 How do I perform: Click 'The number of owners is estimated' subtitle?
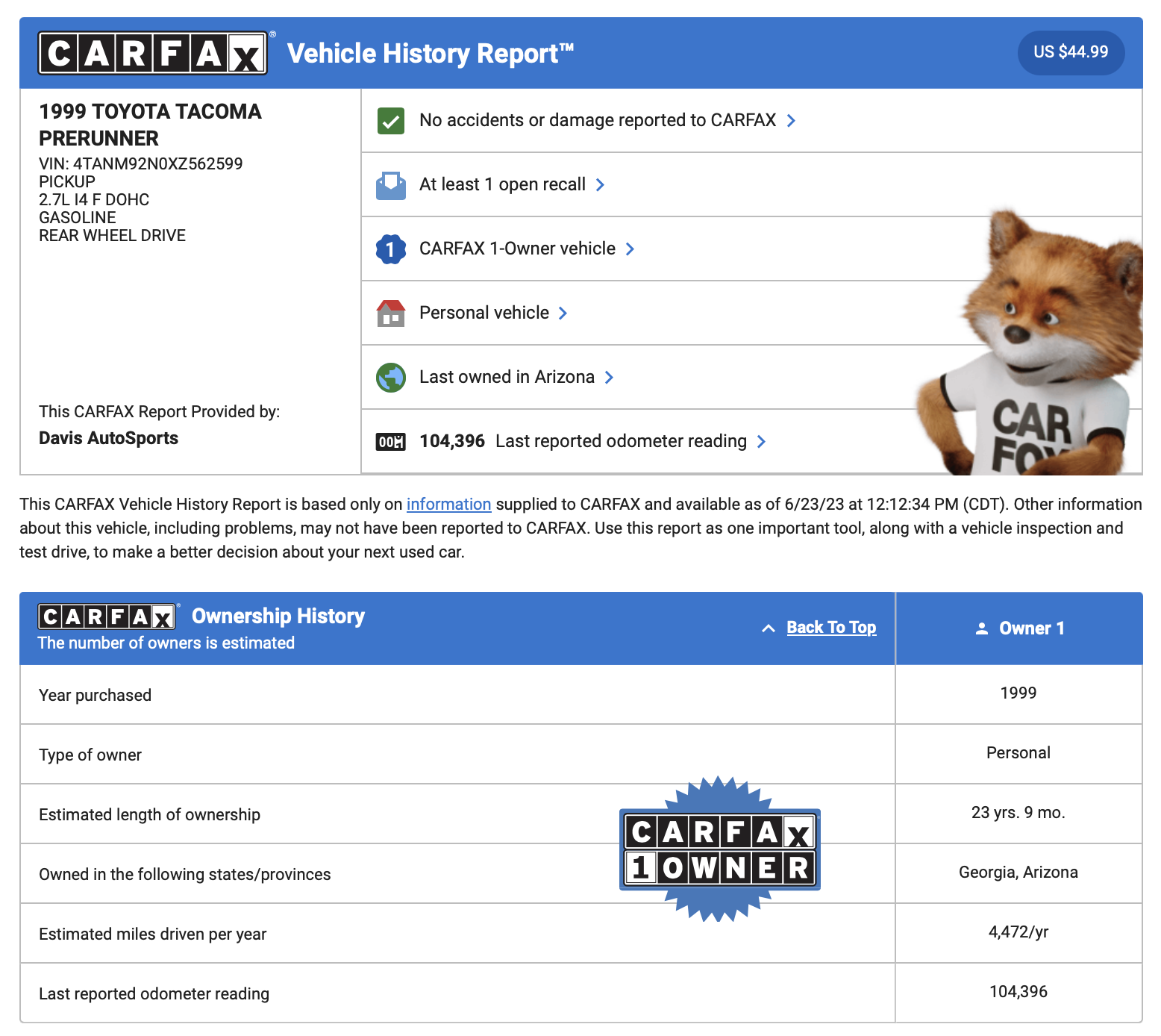pyautogui.click(x=166, y=643)
